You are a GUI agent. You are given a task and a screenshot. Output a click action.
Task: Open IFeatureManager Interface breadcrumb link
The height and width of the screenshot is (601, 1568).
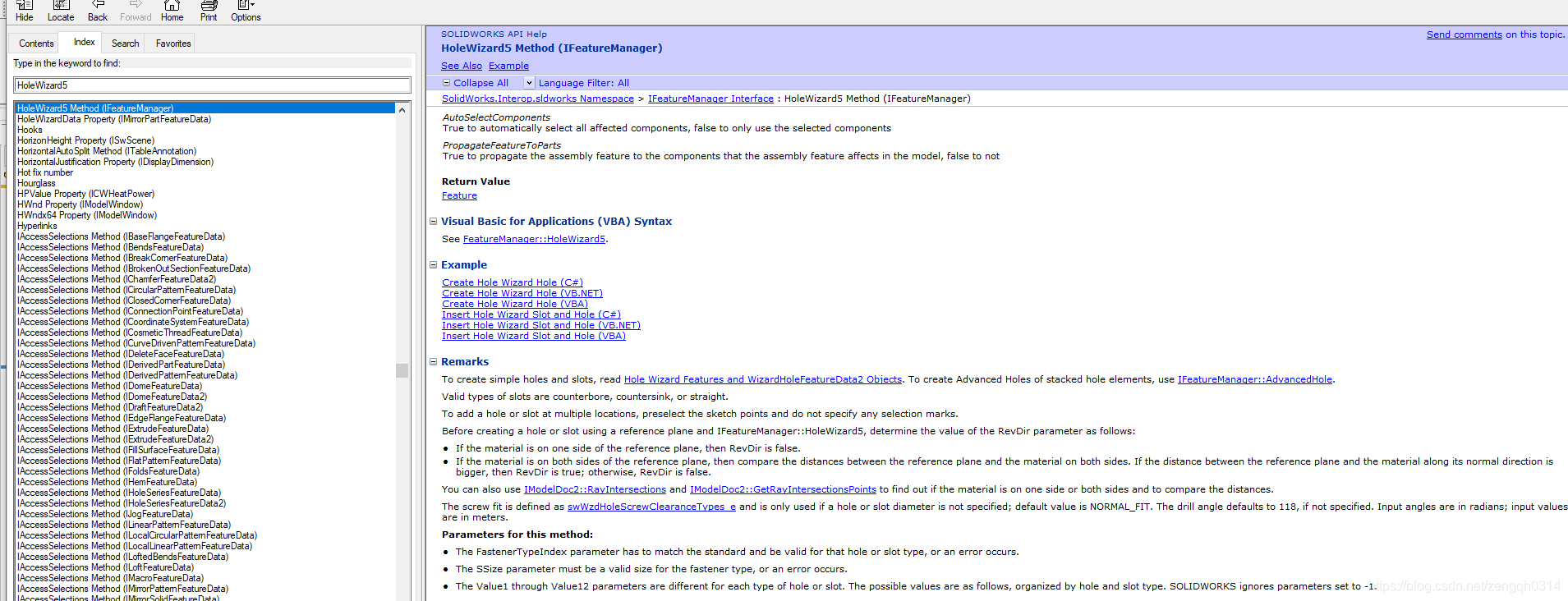(710, 99)
